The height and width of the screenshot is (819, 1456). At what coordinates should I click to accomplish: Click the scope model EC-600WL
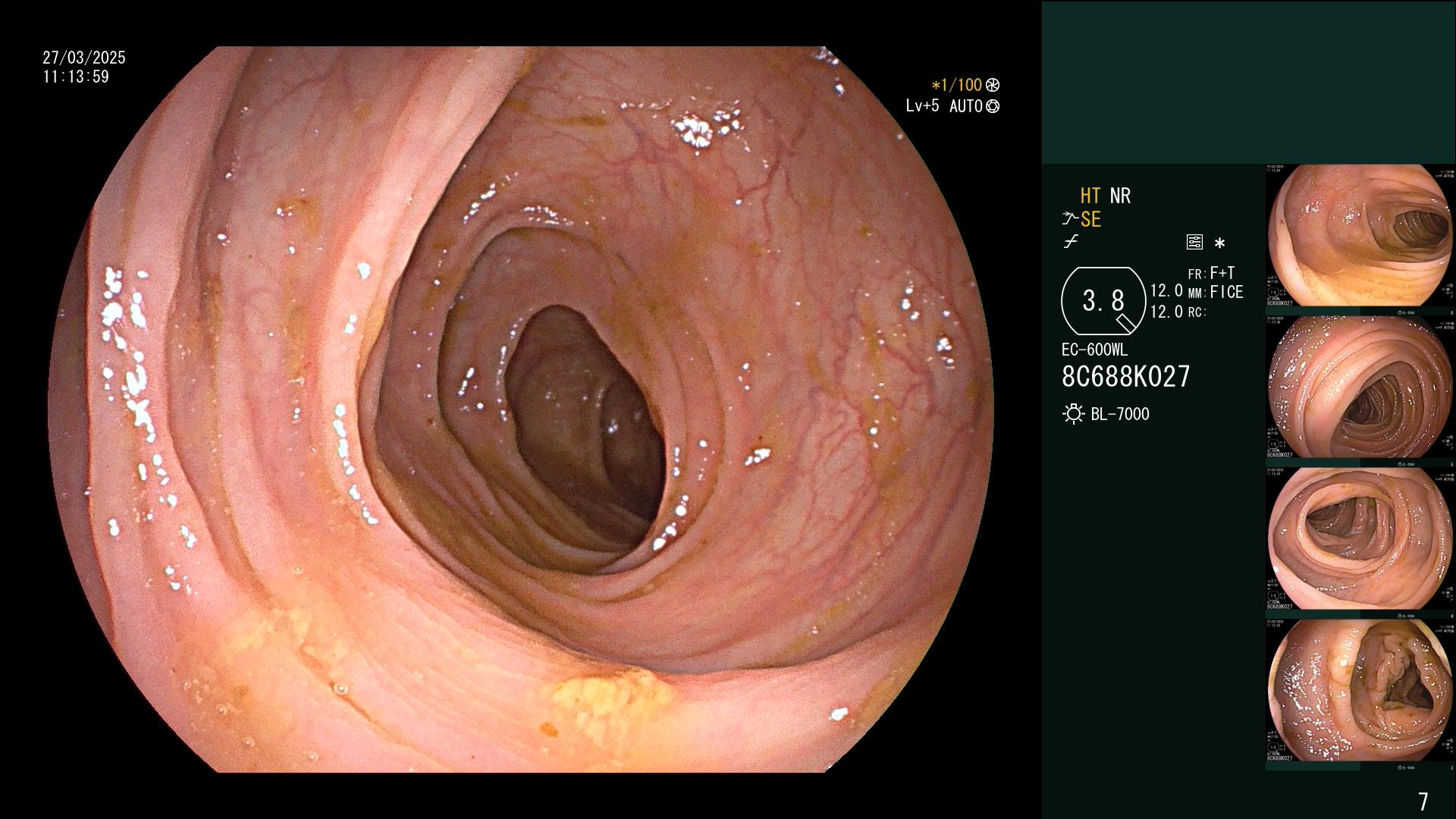point(1094,350)
